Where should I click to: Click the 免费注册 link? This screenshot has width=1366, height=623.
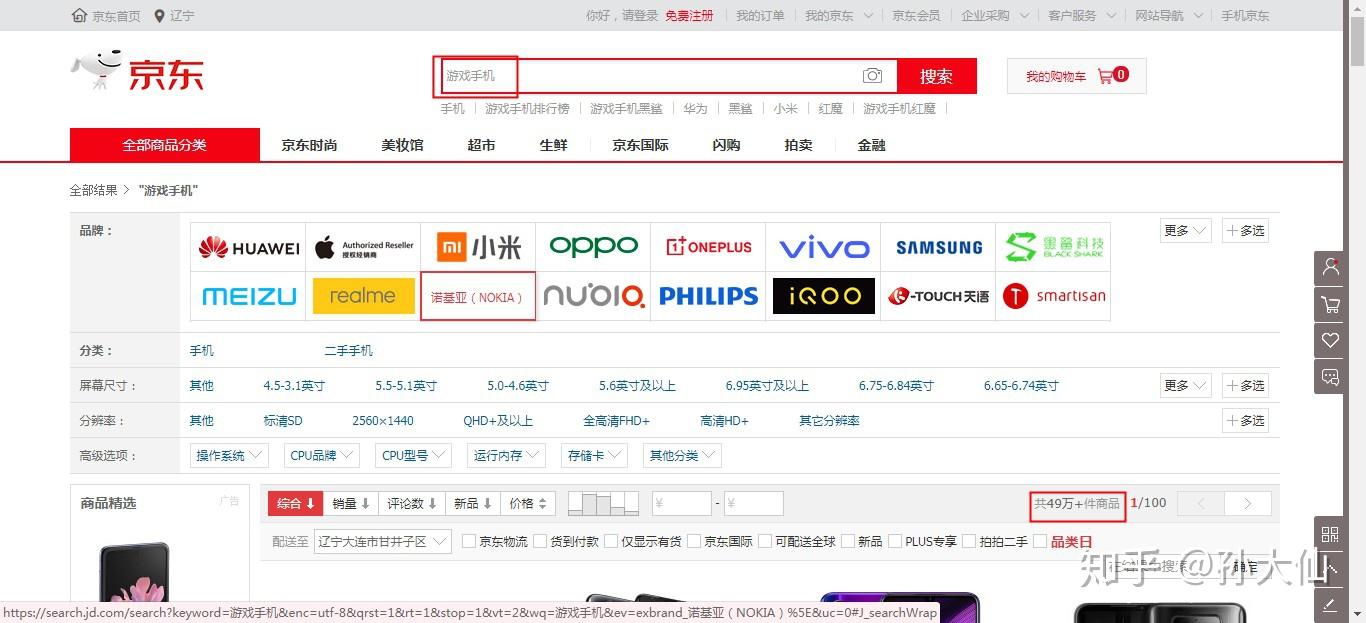point(689,15)
